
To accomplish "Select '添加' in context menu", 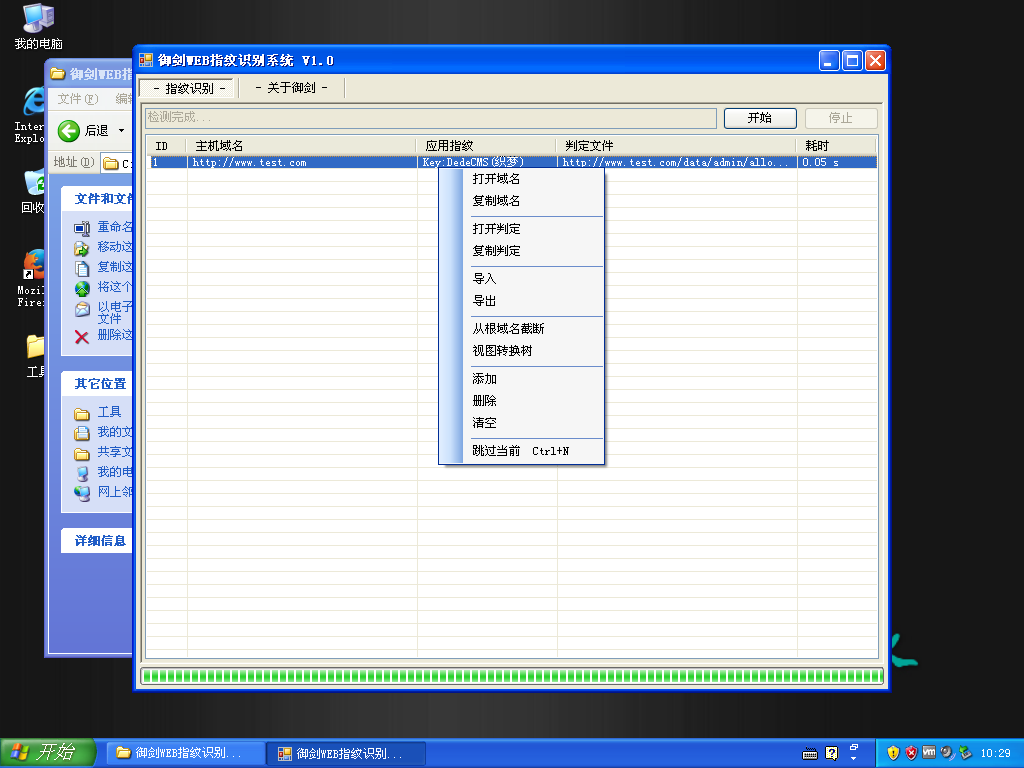I will [x=484, y=379].
